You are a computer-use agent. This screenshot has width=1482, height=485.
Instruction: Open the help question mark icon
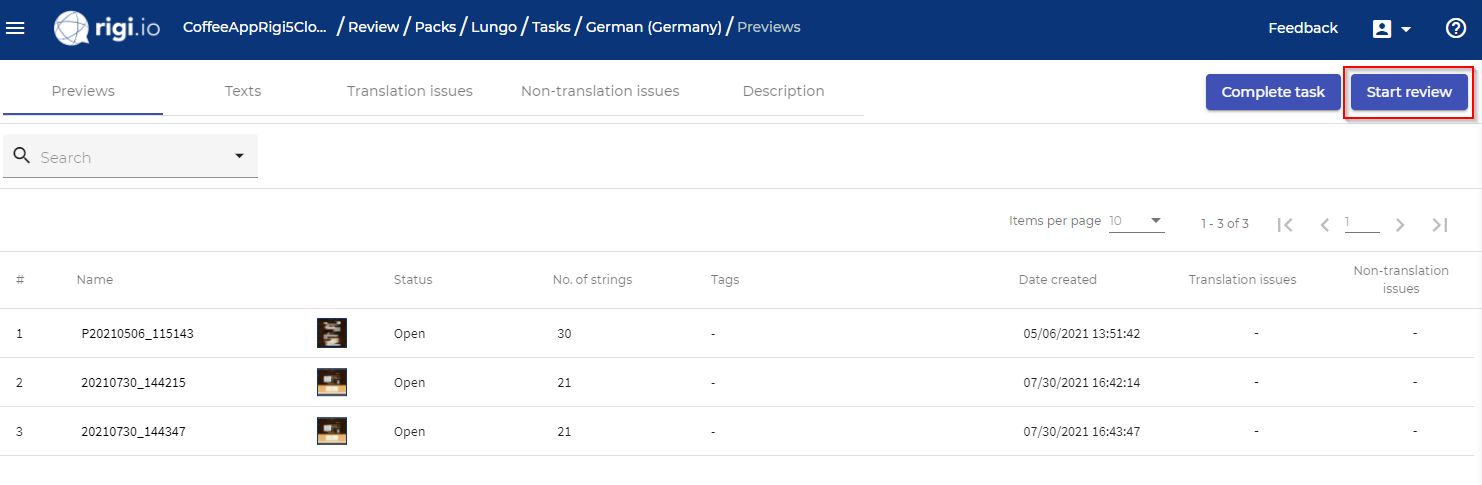click(x=1456, y=28)
